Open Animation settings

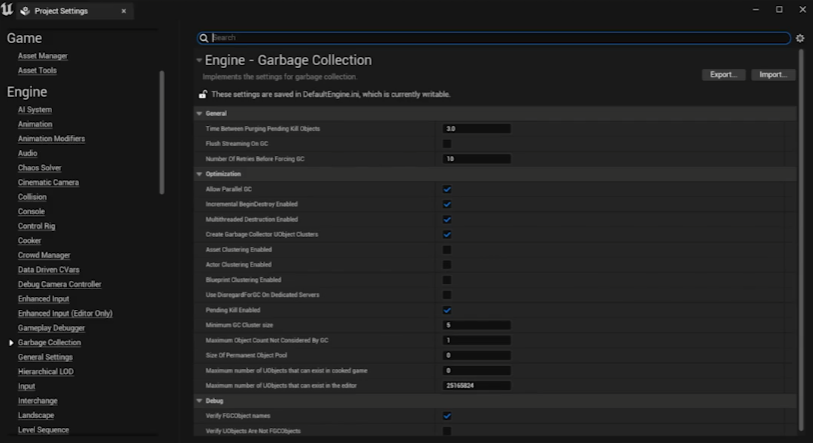(35, 124)
